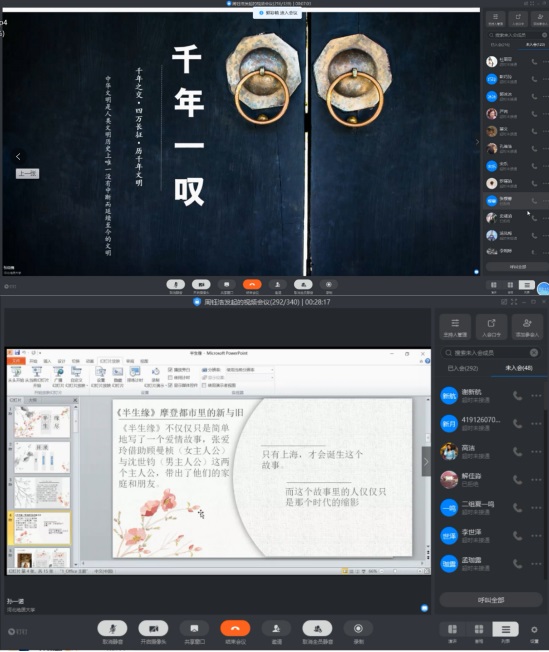The width and height of the screenshot is (549, 652).
Task: Turn on camera in lower meeting toolbar
Action: coord(153,628)
